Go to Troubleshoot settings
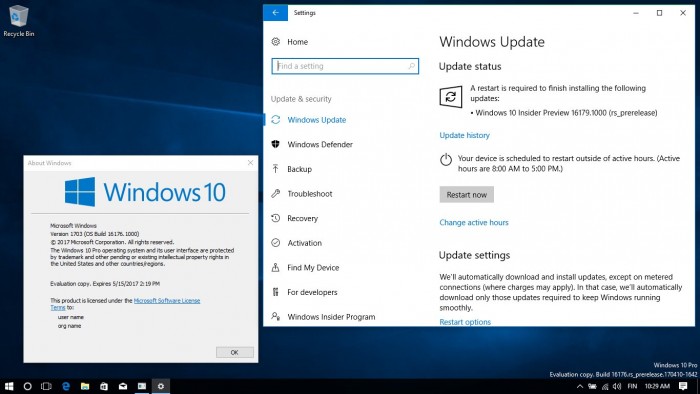Screen dimensions: 700x394 click(x=310, y=194)
